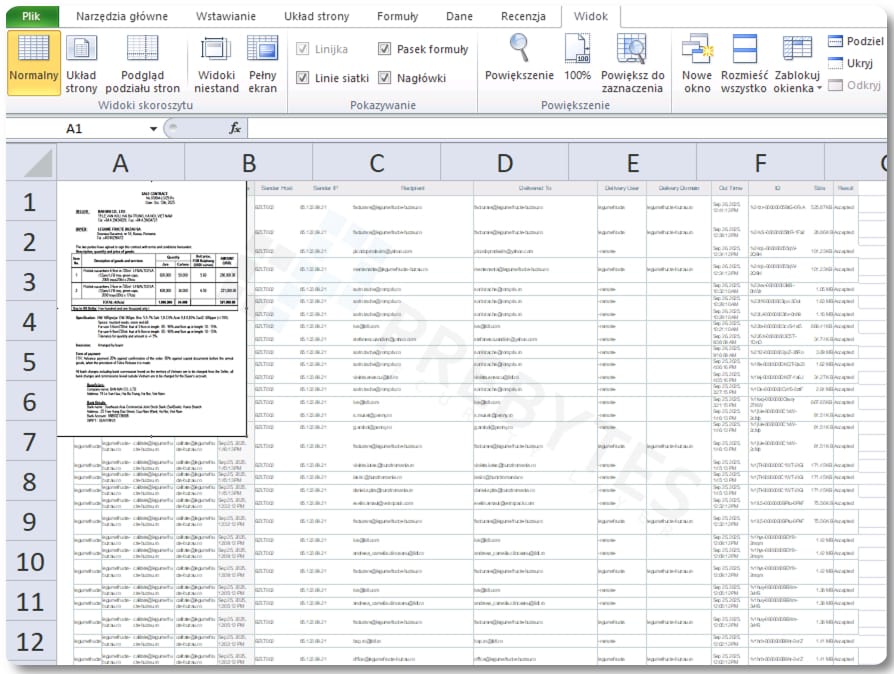Toggle the Linie siatki checkbox

(303, 78)
